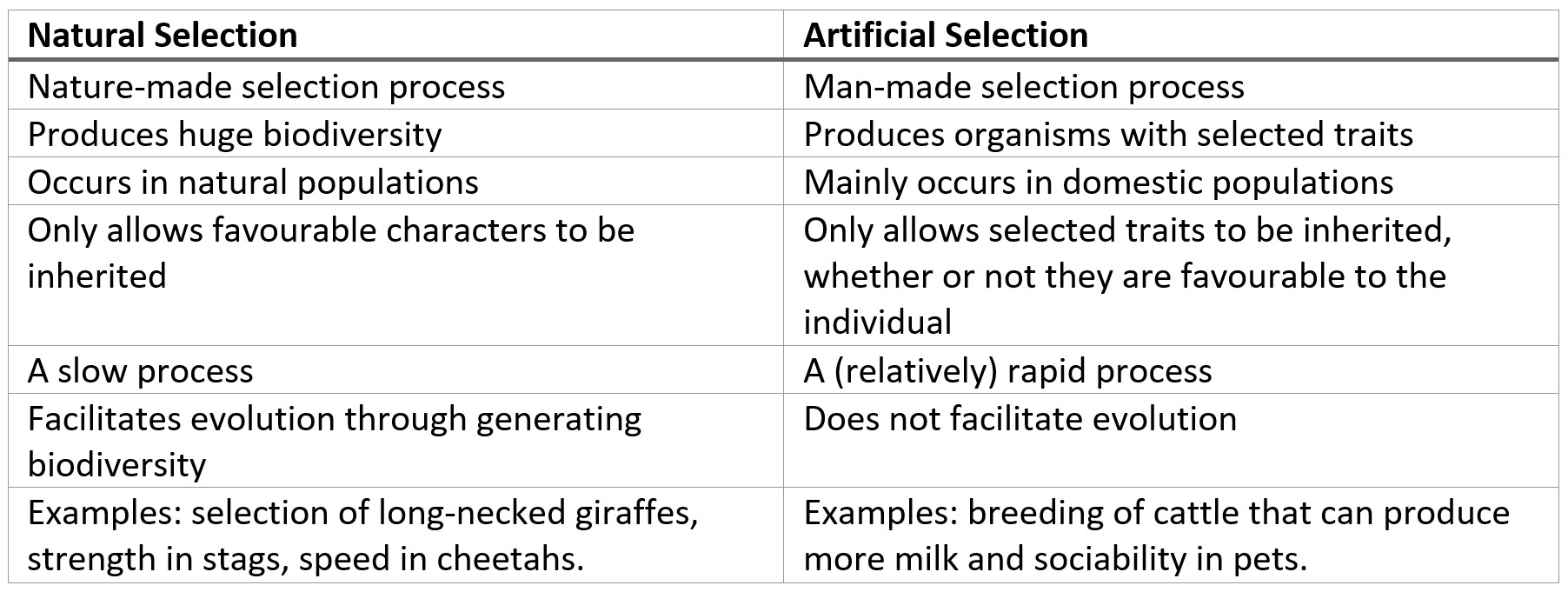Select the "Nature-made selection process" cell

pyautogui.click(x=266, y=87)
